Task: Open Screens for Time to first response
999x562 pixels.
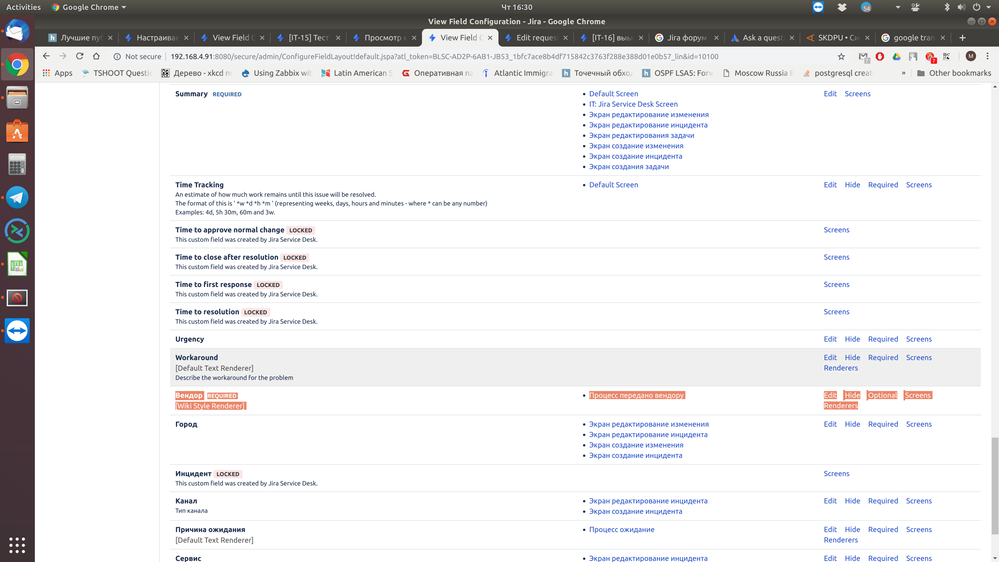Action: pyautogui.click(x=836, y=285)
